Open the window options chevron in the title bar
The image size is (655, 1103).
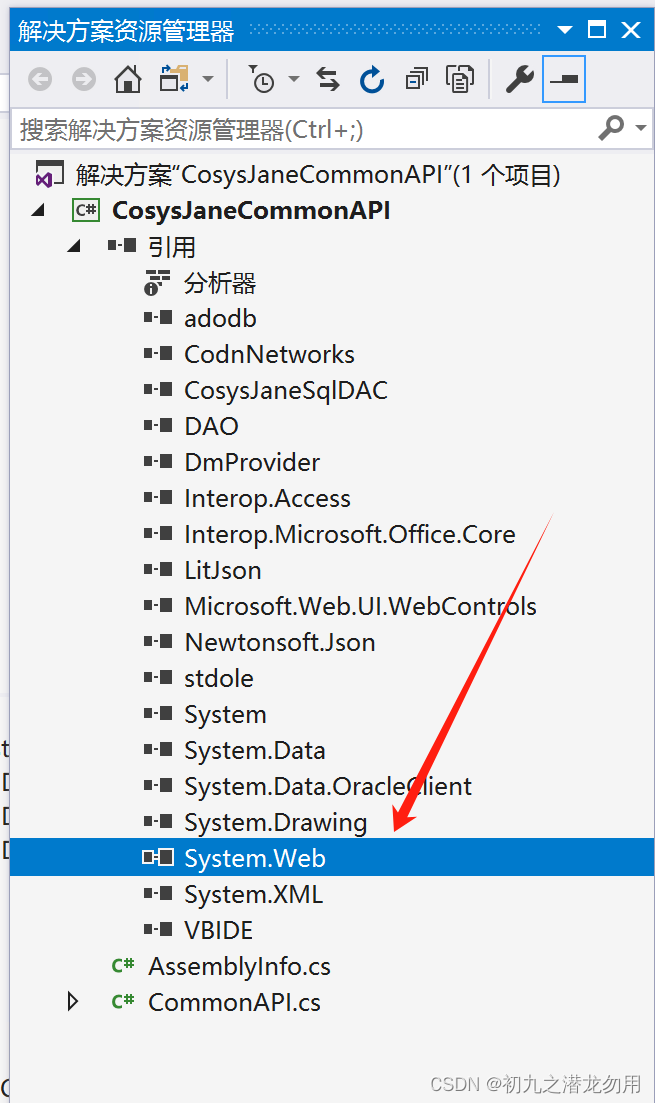pyautogui.click(x=564, y=30)
